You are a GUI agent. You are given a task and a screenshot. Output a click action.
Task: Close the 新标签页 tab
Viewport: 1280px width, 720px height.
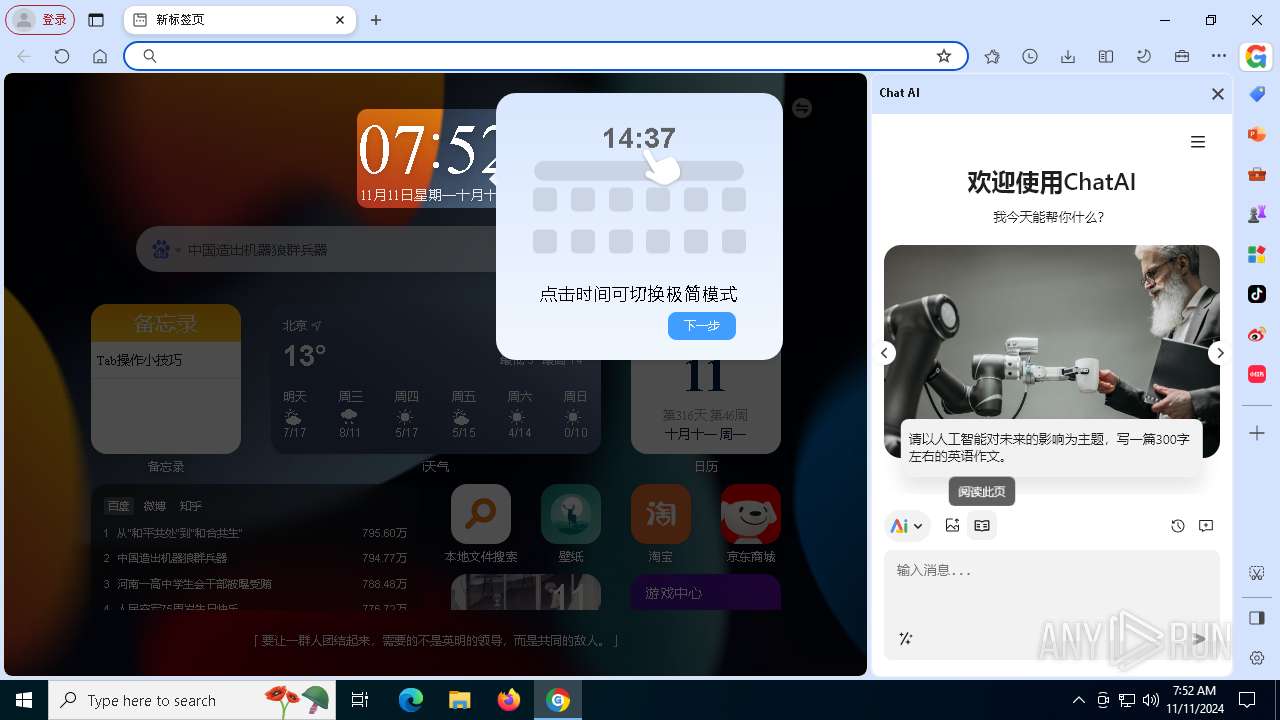(340, 20)
